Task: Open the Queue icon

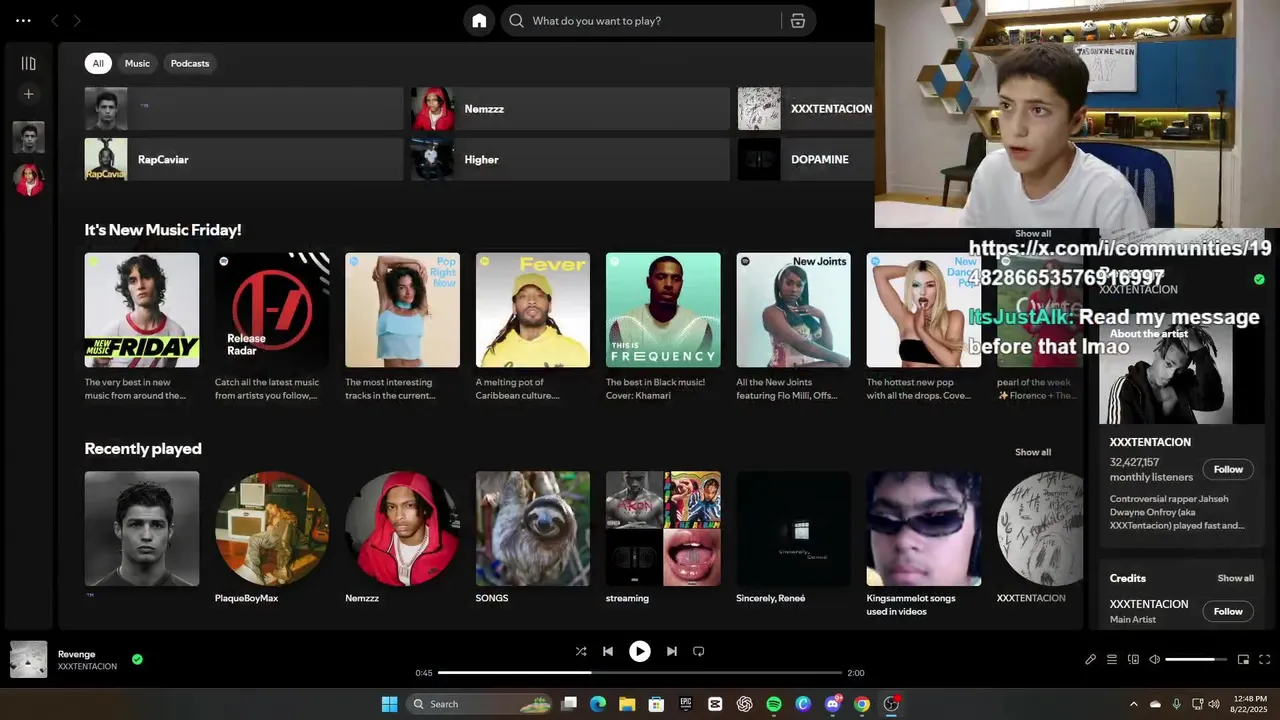Action: (1112, 659)
